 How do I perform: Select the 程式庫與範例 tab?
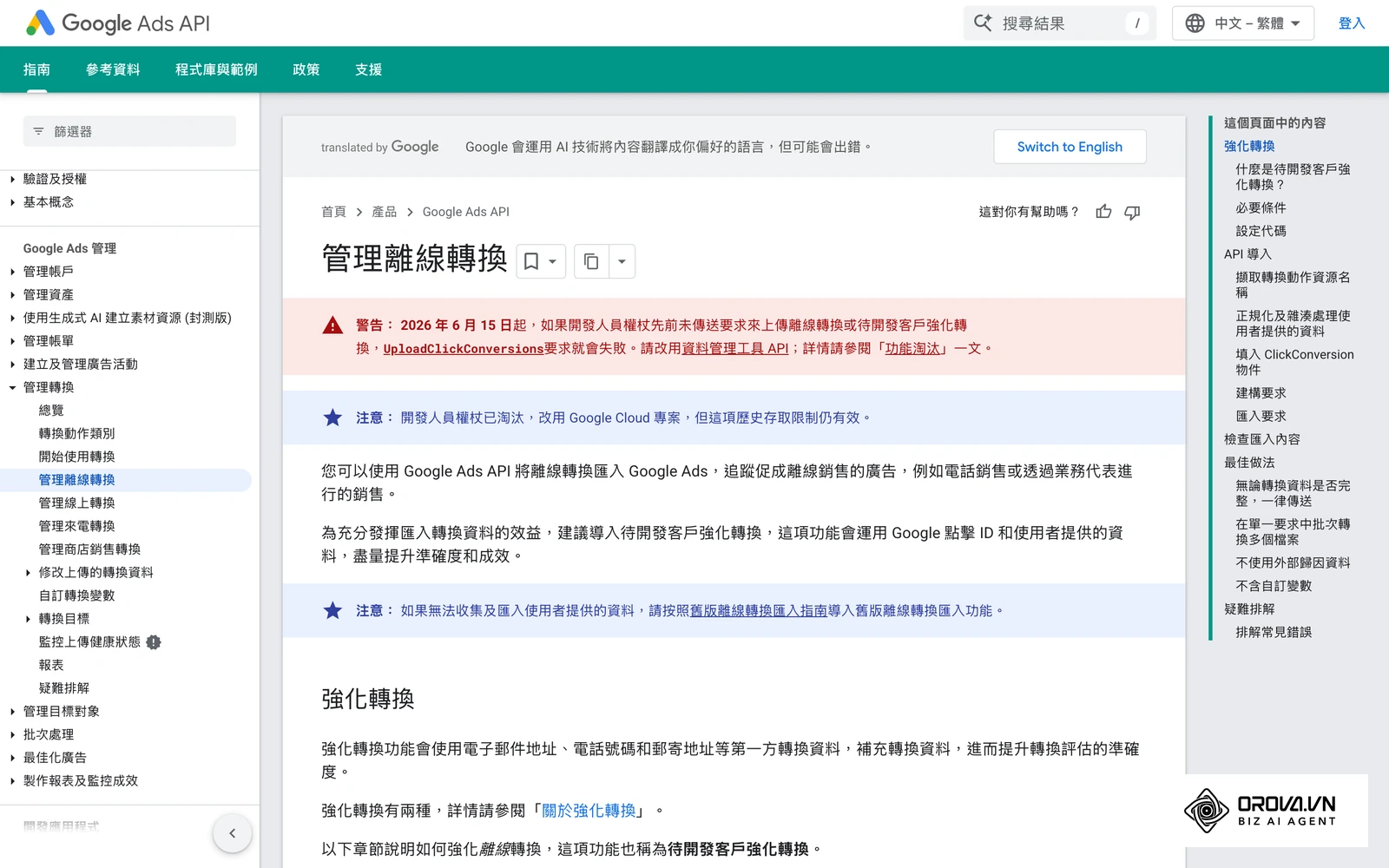pos(216,69)
